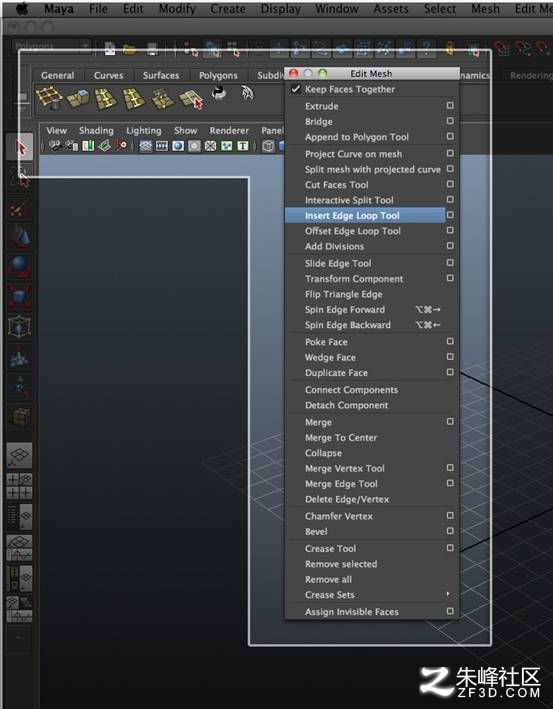Choose the Scale tool cube icon

coord(19,296)
